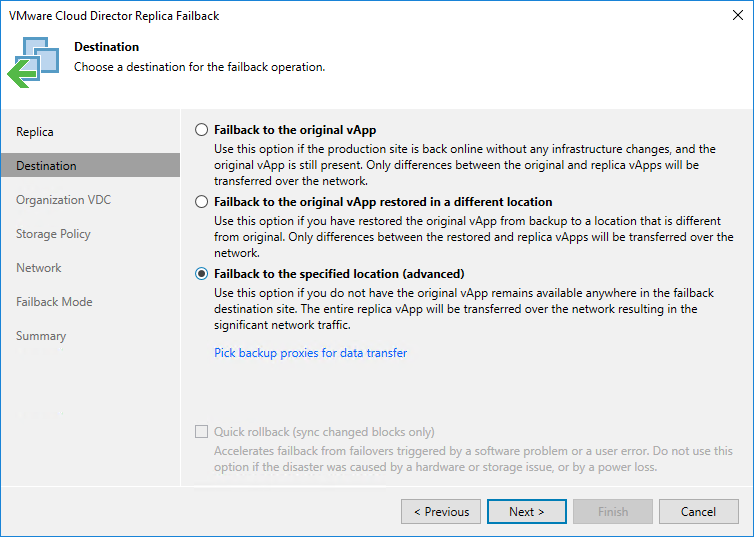Close the Replica Failback dialog
754x537 pixels.
coord(738,15)
